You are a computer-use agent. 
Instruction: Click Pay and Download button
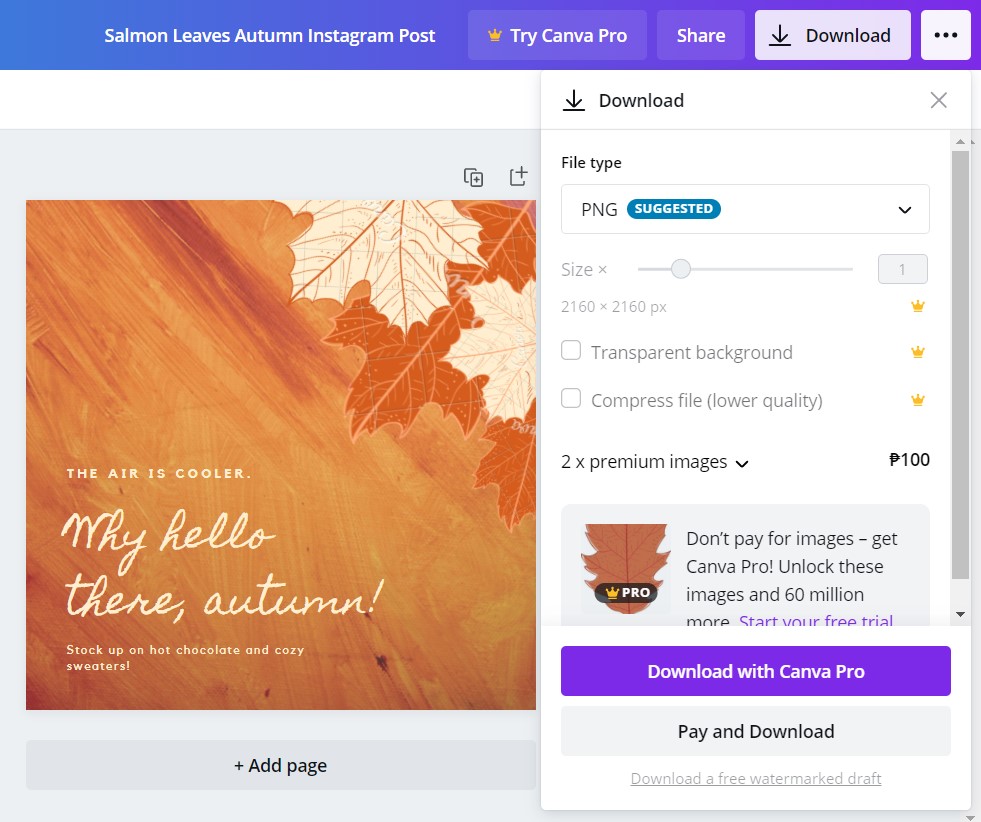tap(755, 731)
